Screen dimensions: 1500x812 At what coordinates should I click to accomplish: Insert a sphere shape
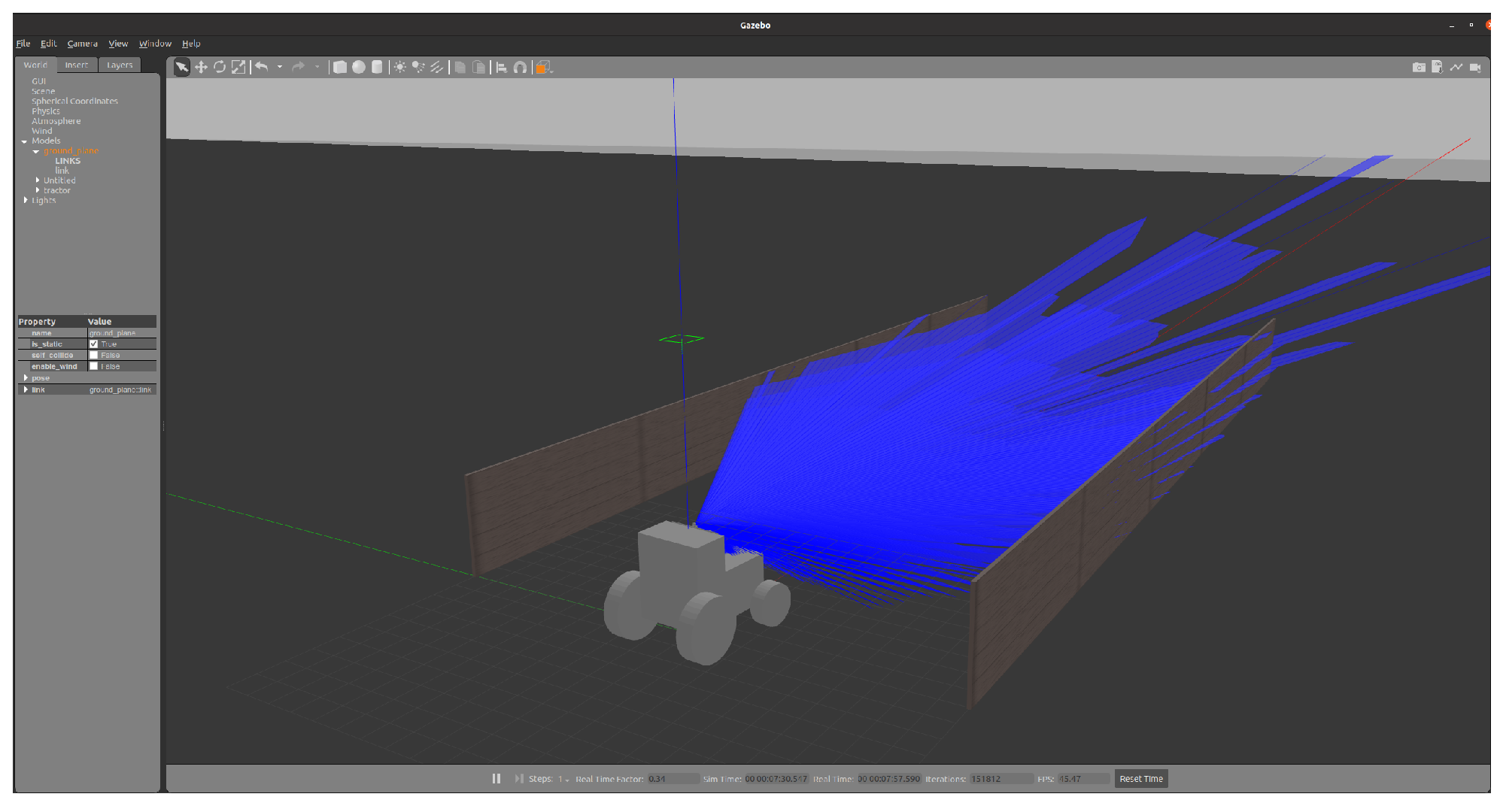tap(359, 68)
